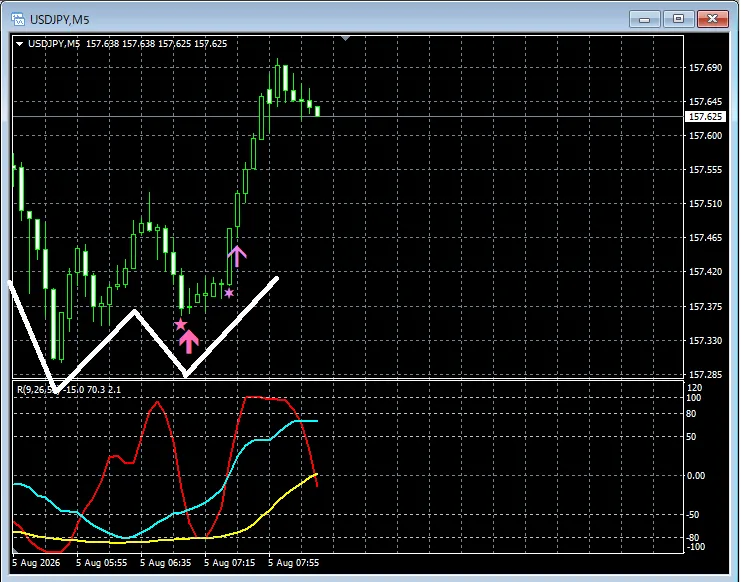This screenshot has width=741, height=582.
Task: Click the 157.420 price axis label
Action: point(706,272)
